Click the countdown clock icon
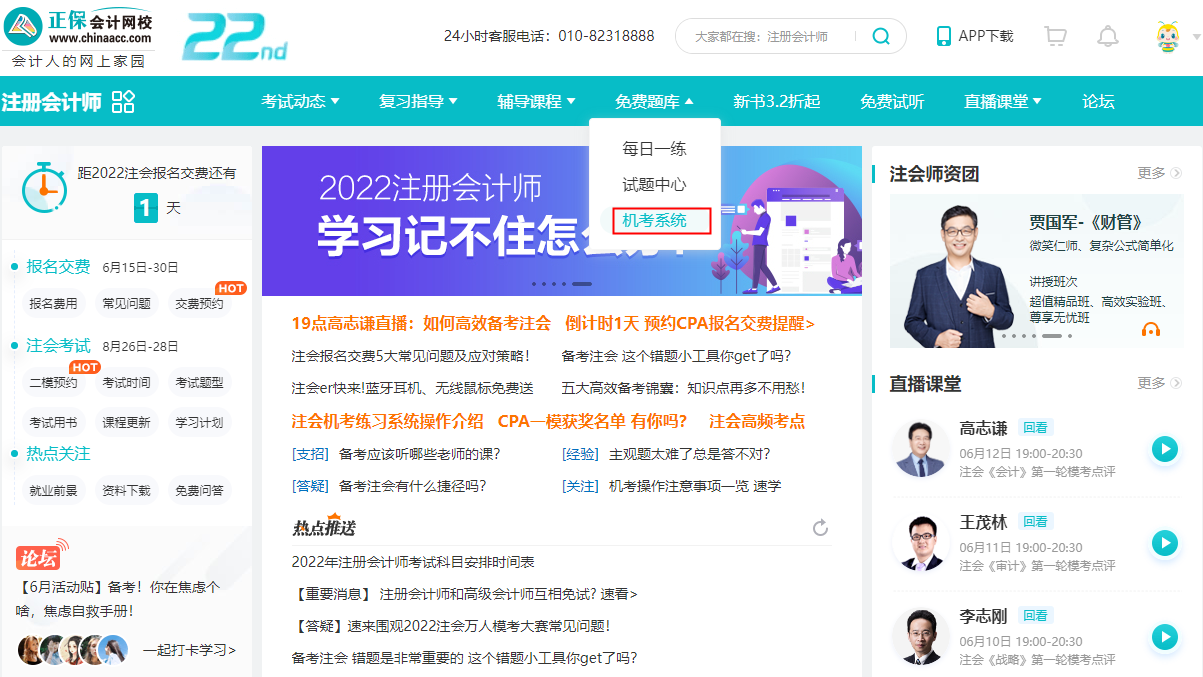This screenshot has width=1203, height=677. (x=44, y=187)
